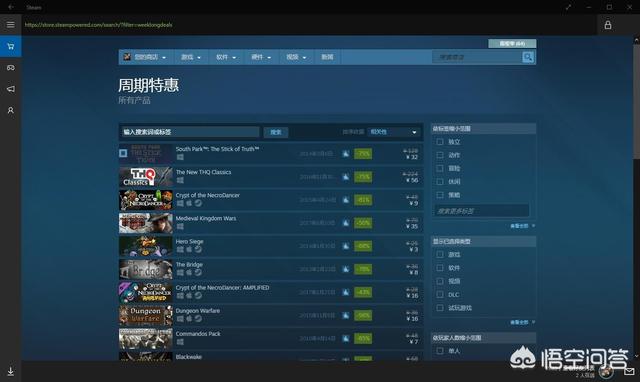Check the 策略 tag checkbox
The height and width of the screenshot is (382, 640).
pyautogui.click(x=440, y=195)
